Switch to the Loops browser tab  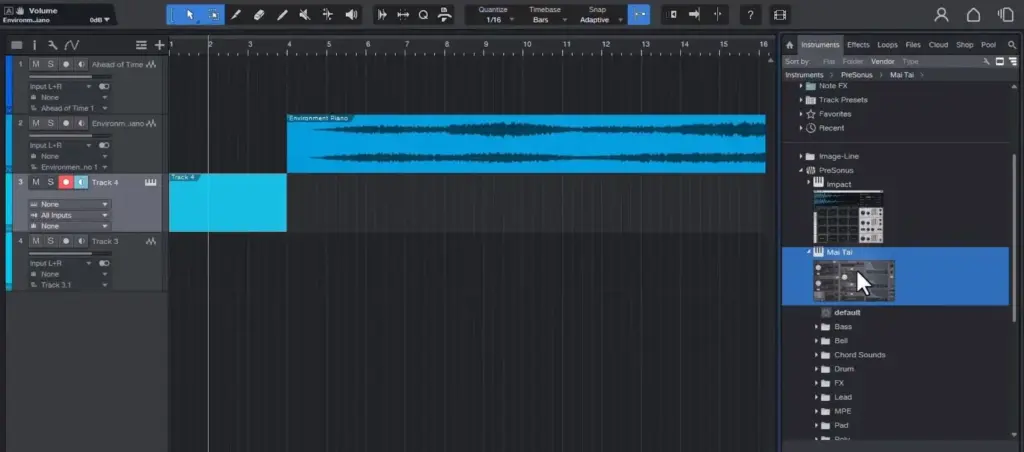point(888,45)
